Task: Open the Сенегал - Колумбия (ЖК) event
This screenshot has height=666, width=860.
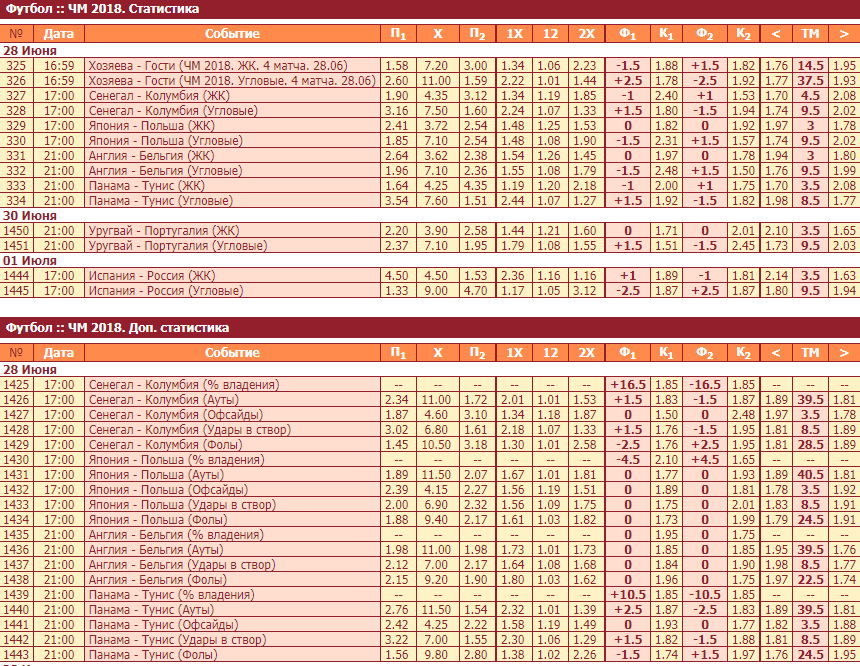Action: tap(150, 95)
